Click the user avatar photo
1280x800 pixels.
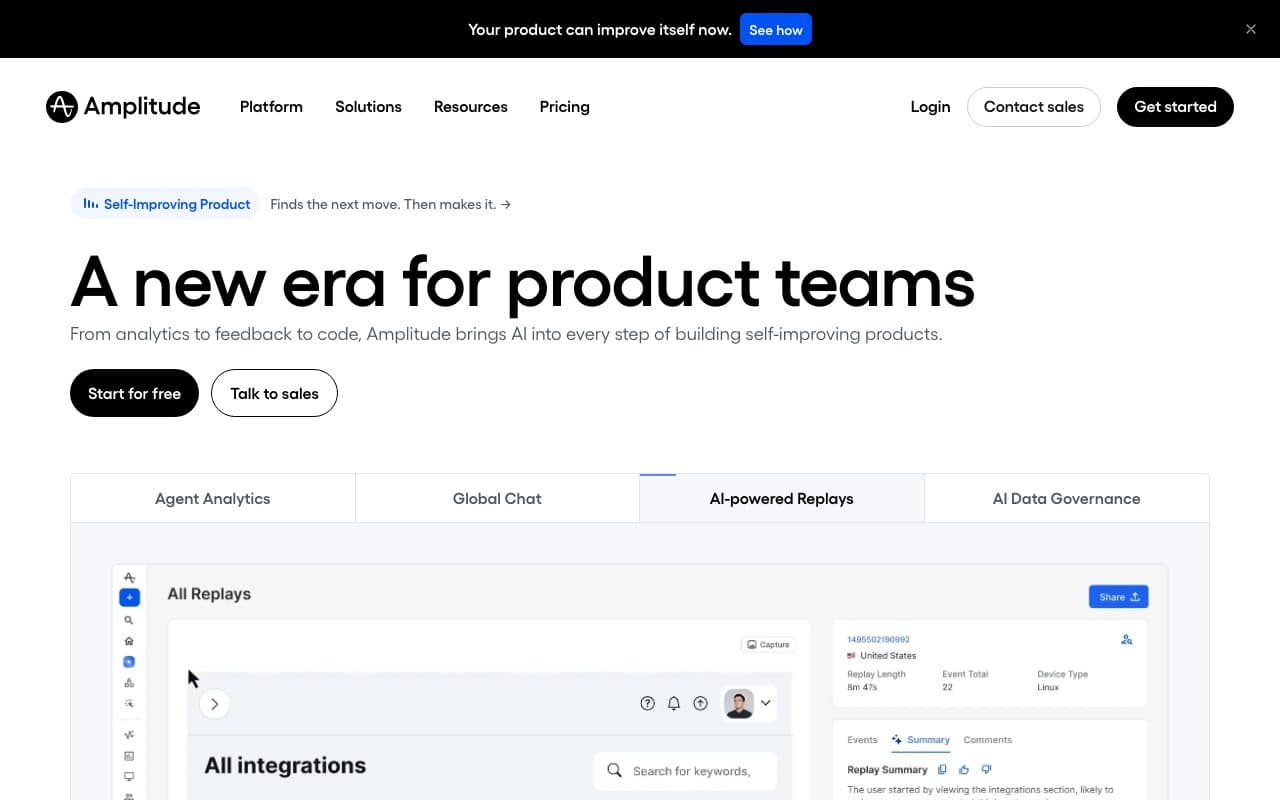point(739,704)
